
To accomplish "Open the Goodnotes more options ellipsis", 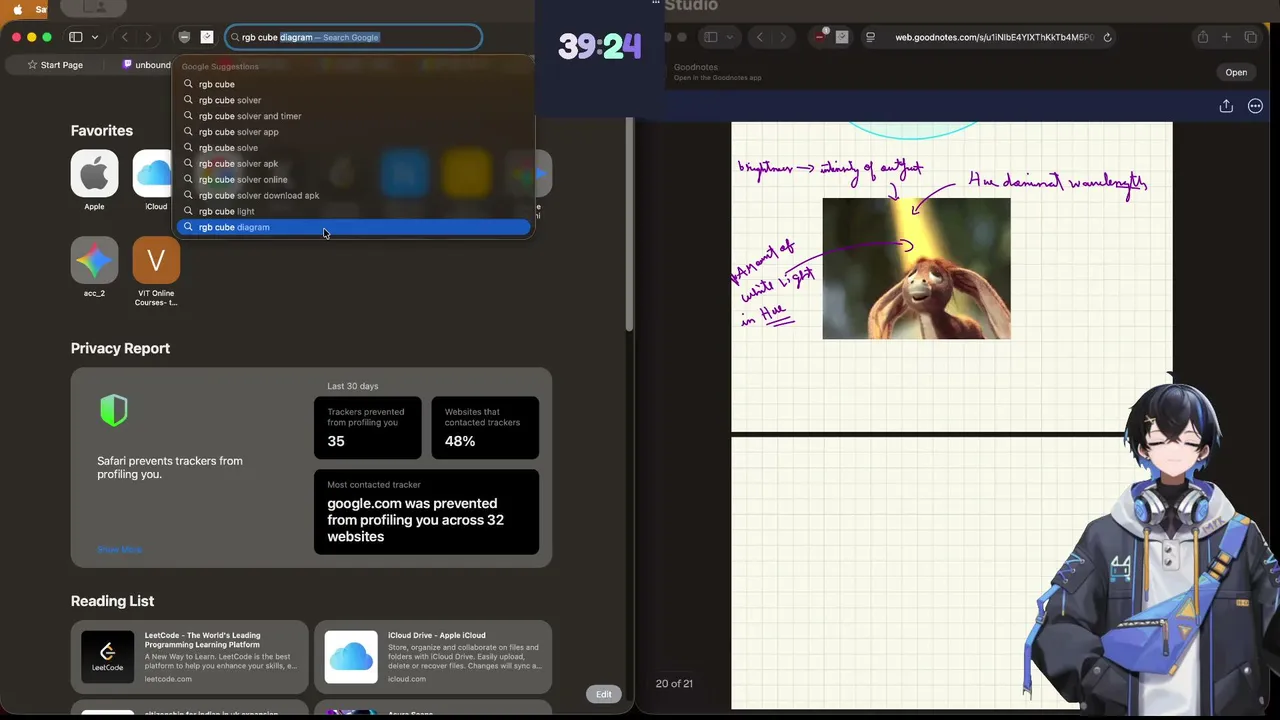I will click(x=1256, y=106).
